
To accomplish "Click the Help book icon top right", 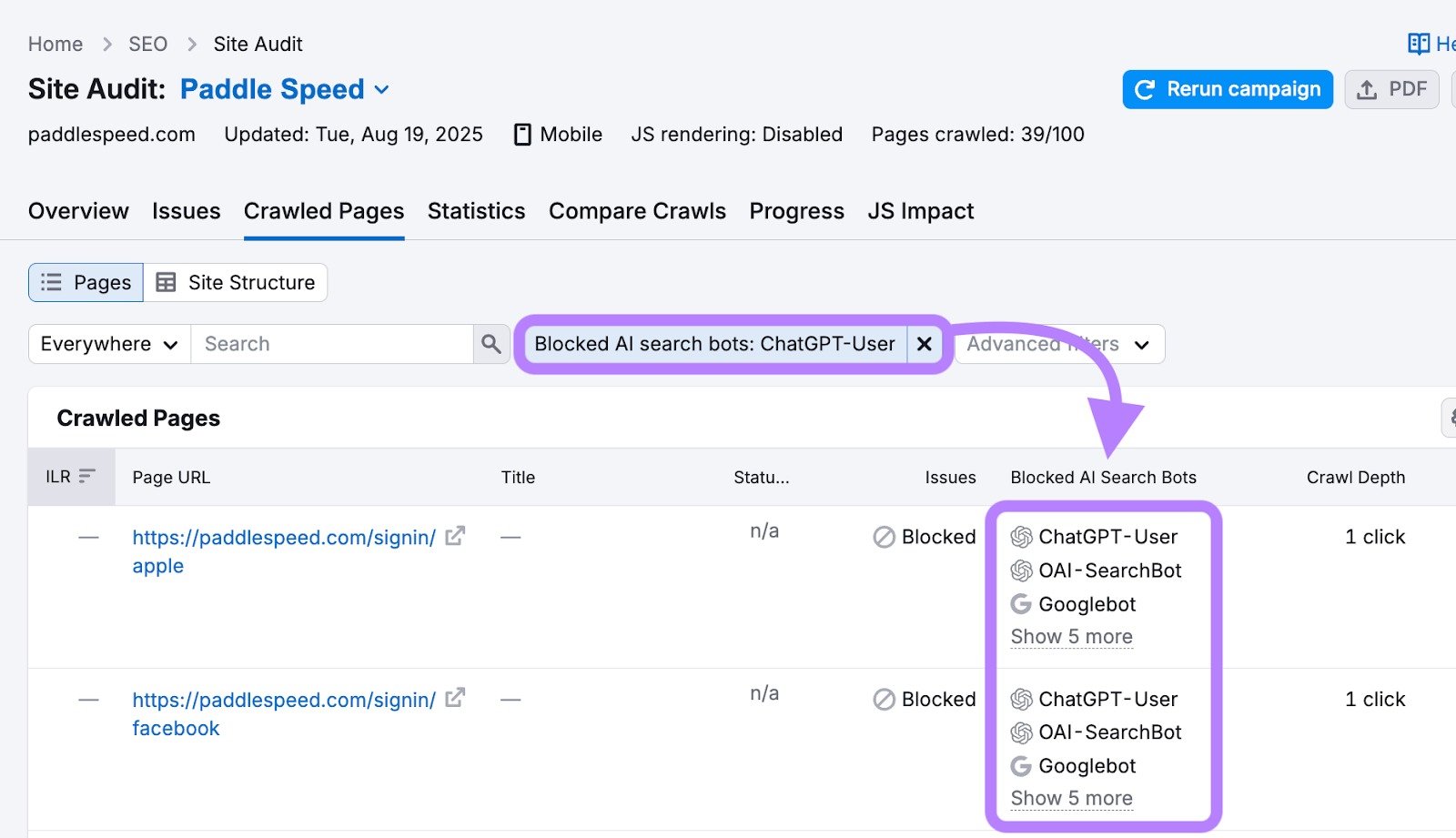I will coord(1418,43).
